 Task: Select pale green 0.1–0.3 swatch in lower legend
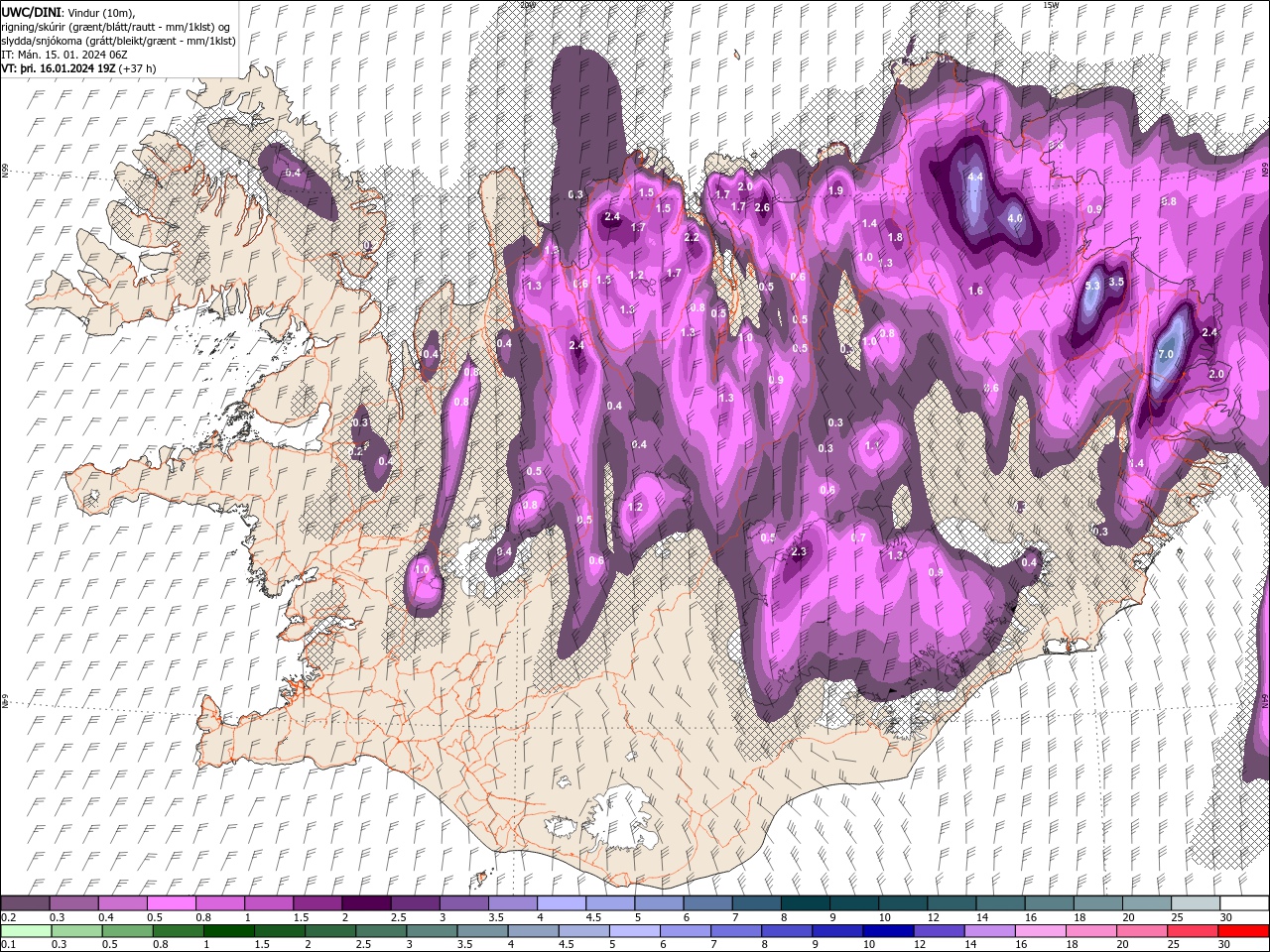point(26,930)
